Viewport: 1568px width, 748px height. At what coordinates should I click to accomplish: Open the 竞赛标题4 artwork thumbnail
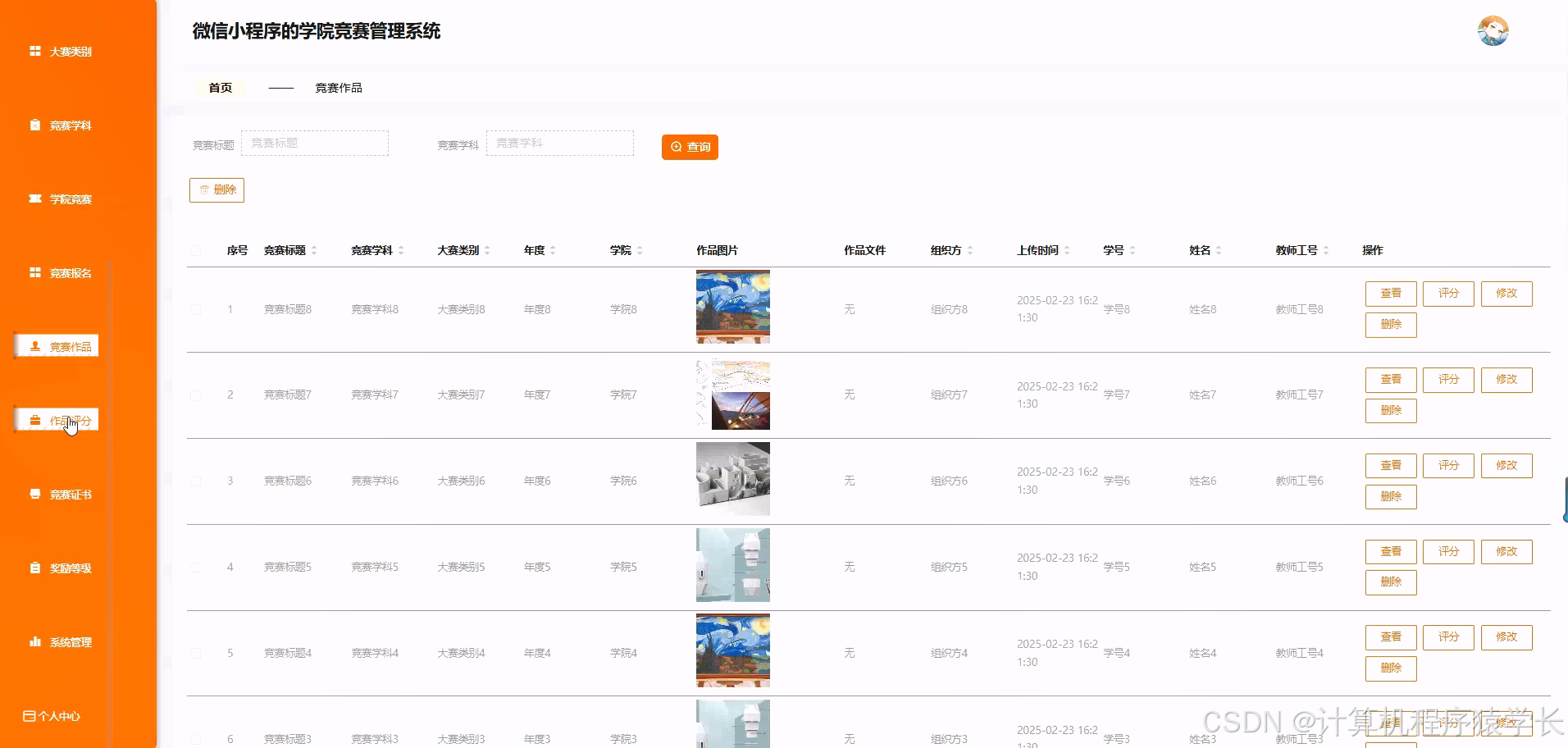tap(733, 650)
